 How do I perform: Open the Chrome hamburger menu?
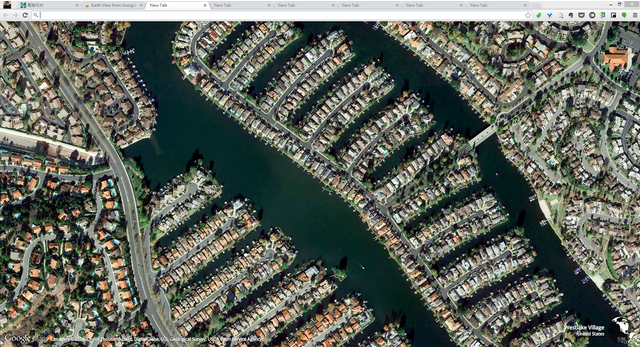[635, 15]
